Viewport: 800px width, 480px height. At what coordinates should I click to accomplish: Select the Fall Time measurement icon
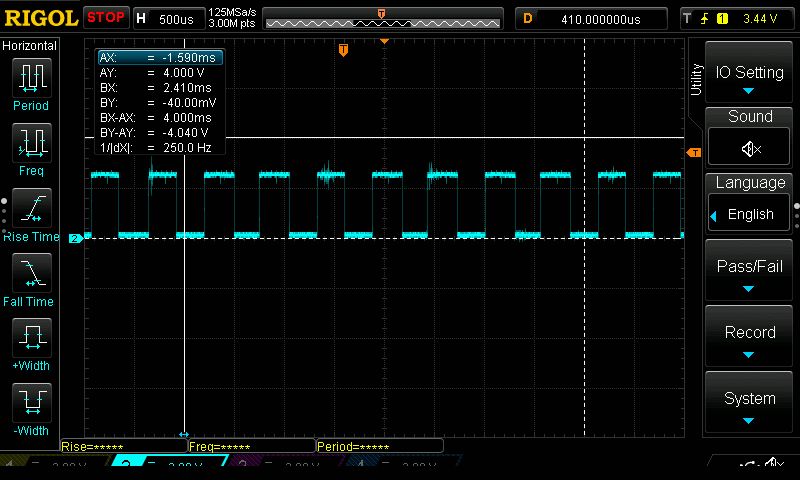pos(32,273)
